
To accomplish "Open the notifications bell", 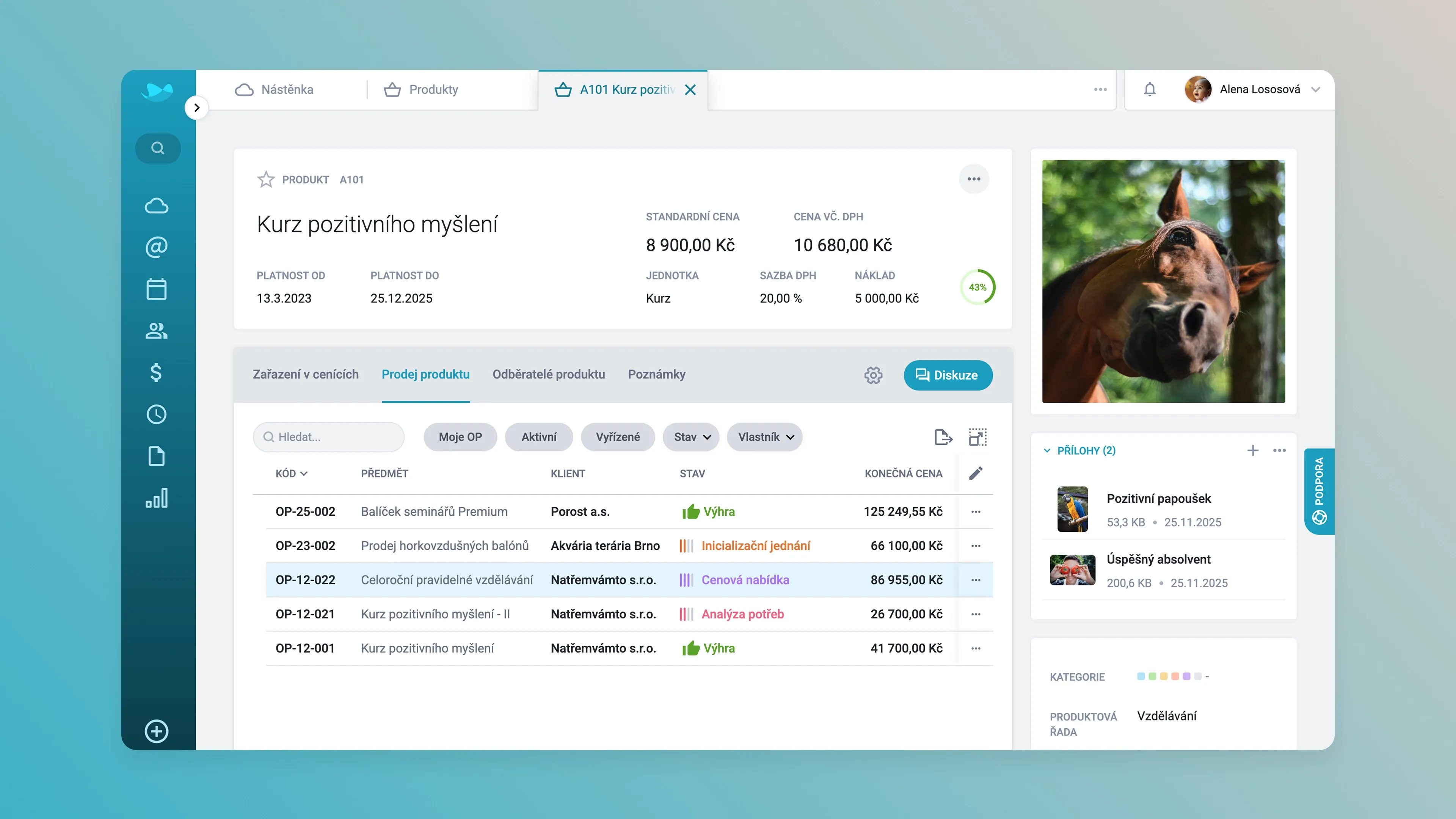I will [1150, 89].
